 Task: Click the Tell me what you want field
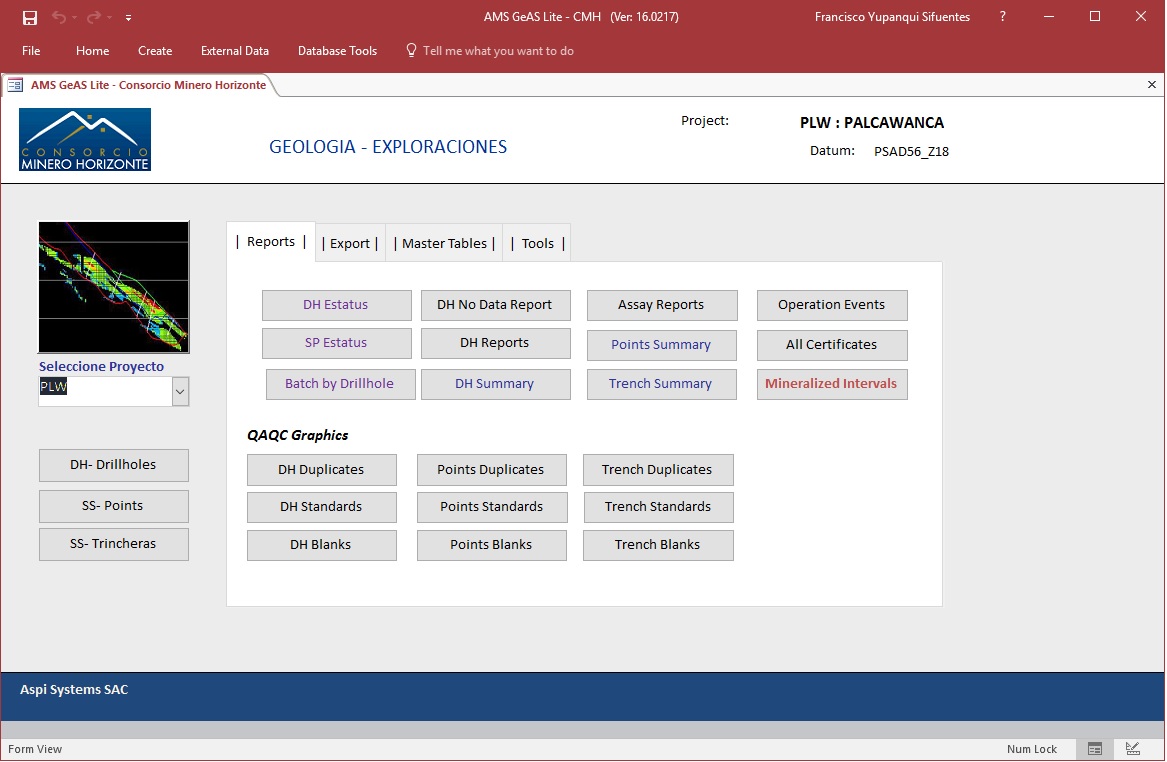pyautogui.click(x=497, y=51)
